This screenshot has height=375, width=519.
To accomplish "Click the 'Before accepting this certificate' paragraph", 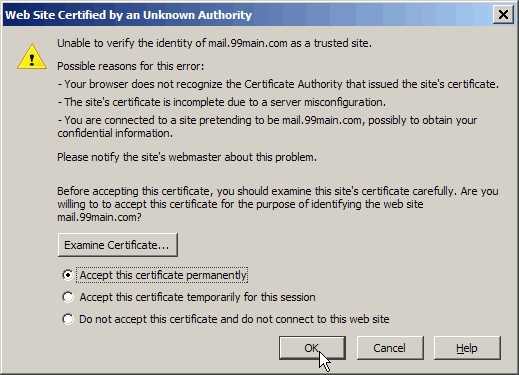I will pyautogui.click(x=278, y=204).
